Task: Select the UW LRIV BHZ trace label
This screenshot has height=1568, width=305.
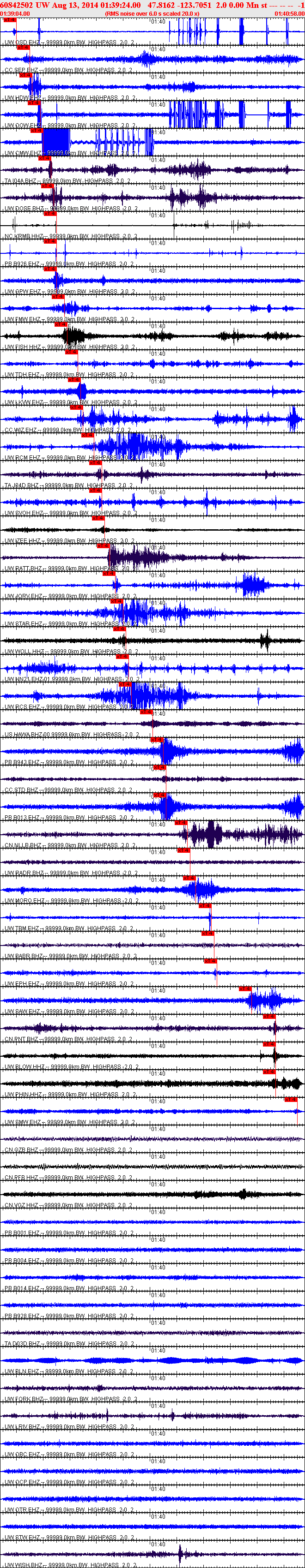Action: [x=70, y=1427]
